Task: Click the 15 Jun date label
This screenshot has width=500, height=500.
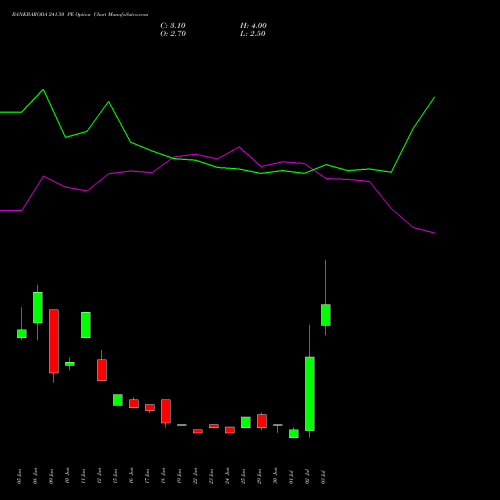Action: point(116,476)
